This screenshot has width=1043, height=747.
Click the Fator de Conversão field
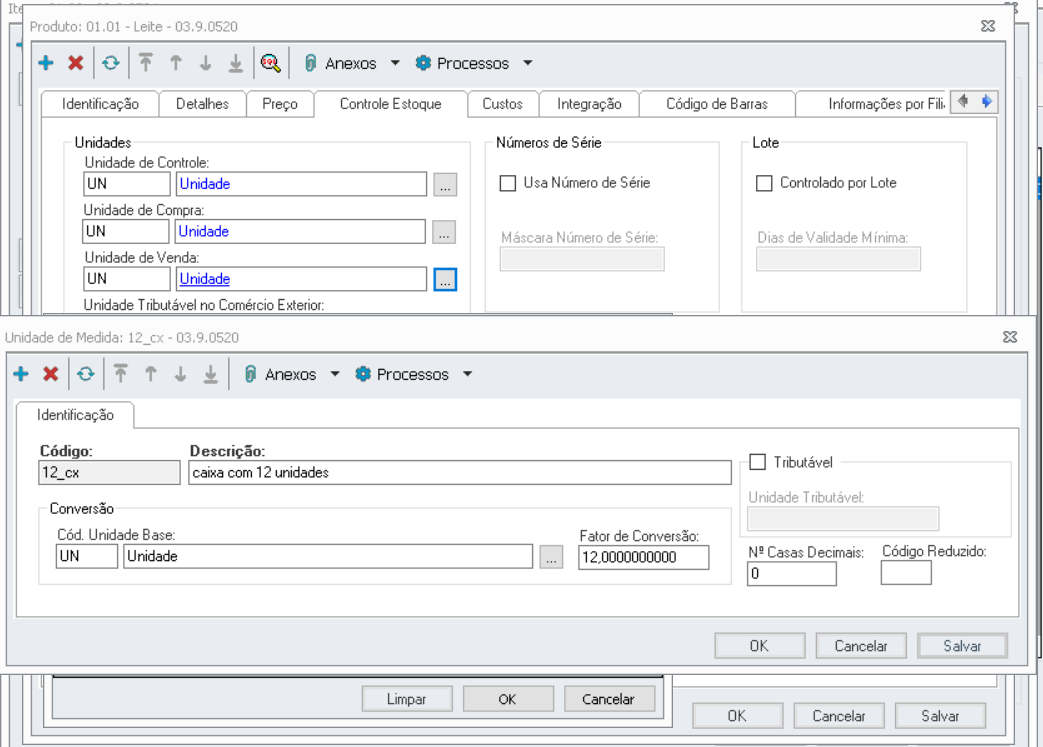pos(643,557)
